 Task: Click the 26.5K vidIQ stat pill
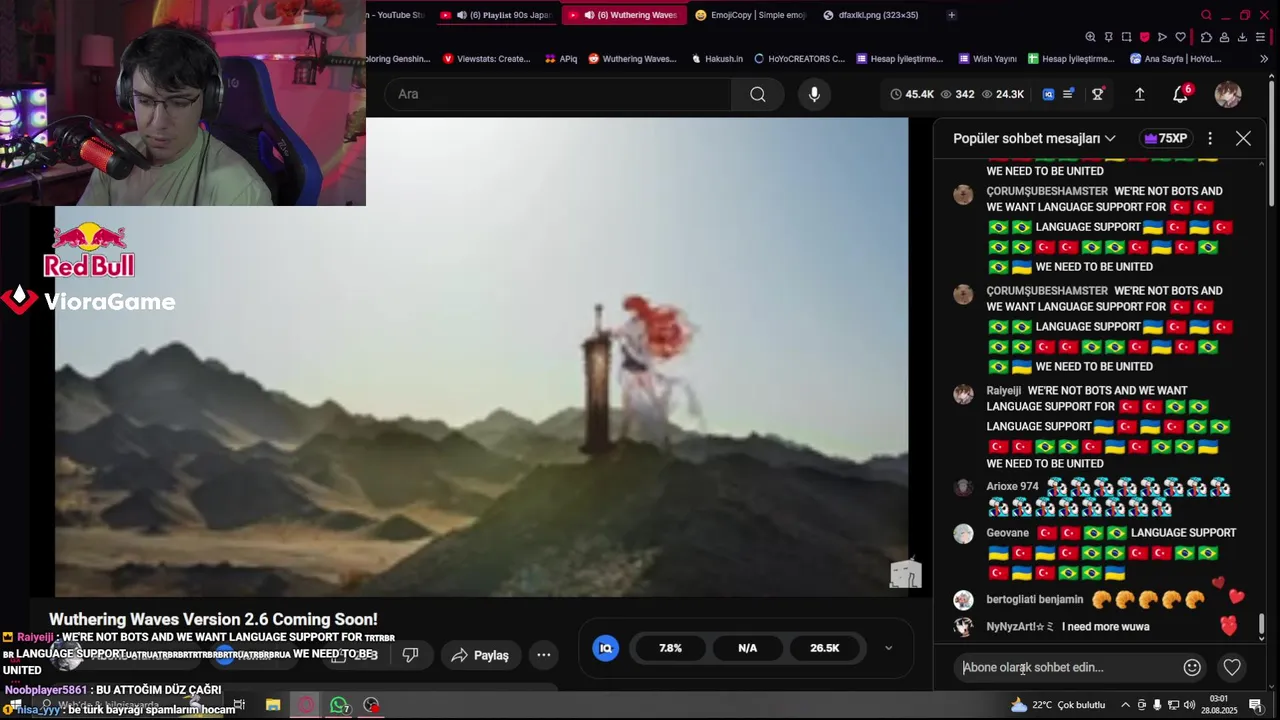(824, 648)
